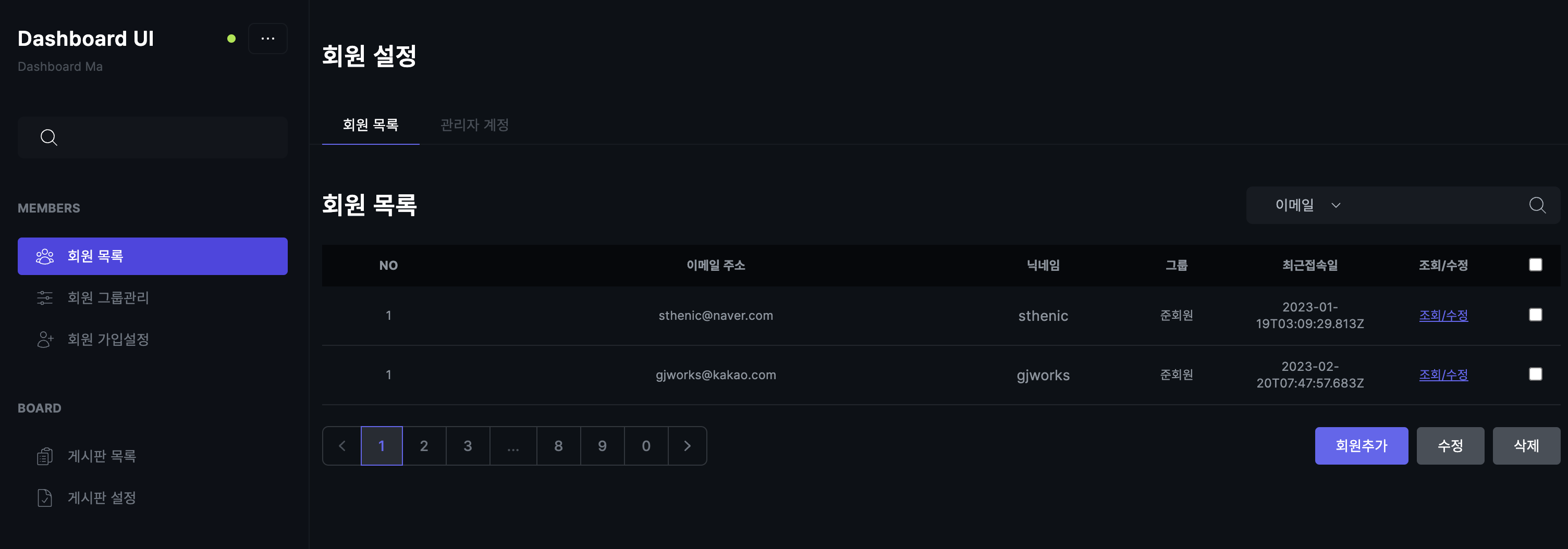Click the 이메일 주소 column header
Image resolution: width=1568 pixels, height=549 pixels.
[716, 265]
